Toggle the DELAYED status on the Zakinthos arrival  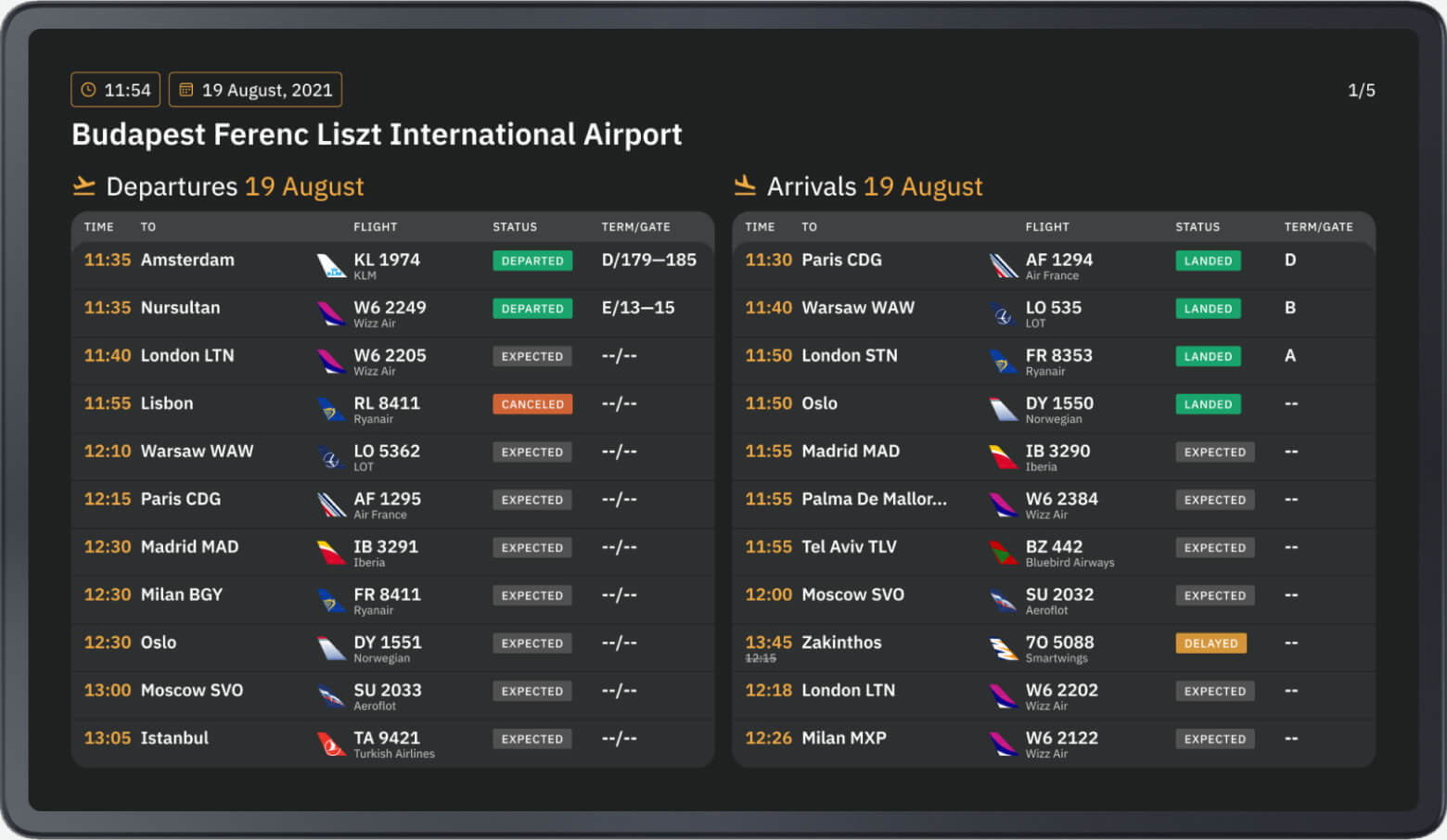coord(1210,643)
